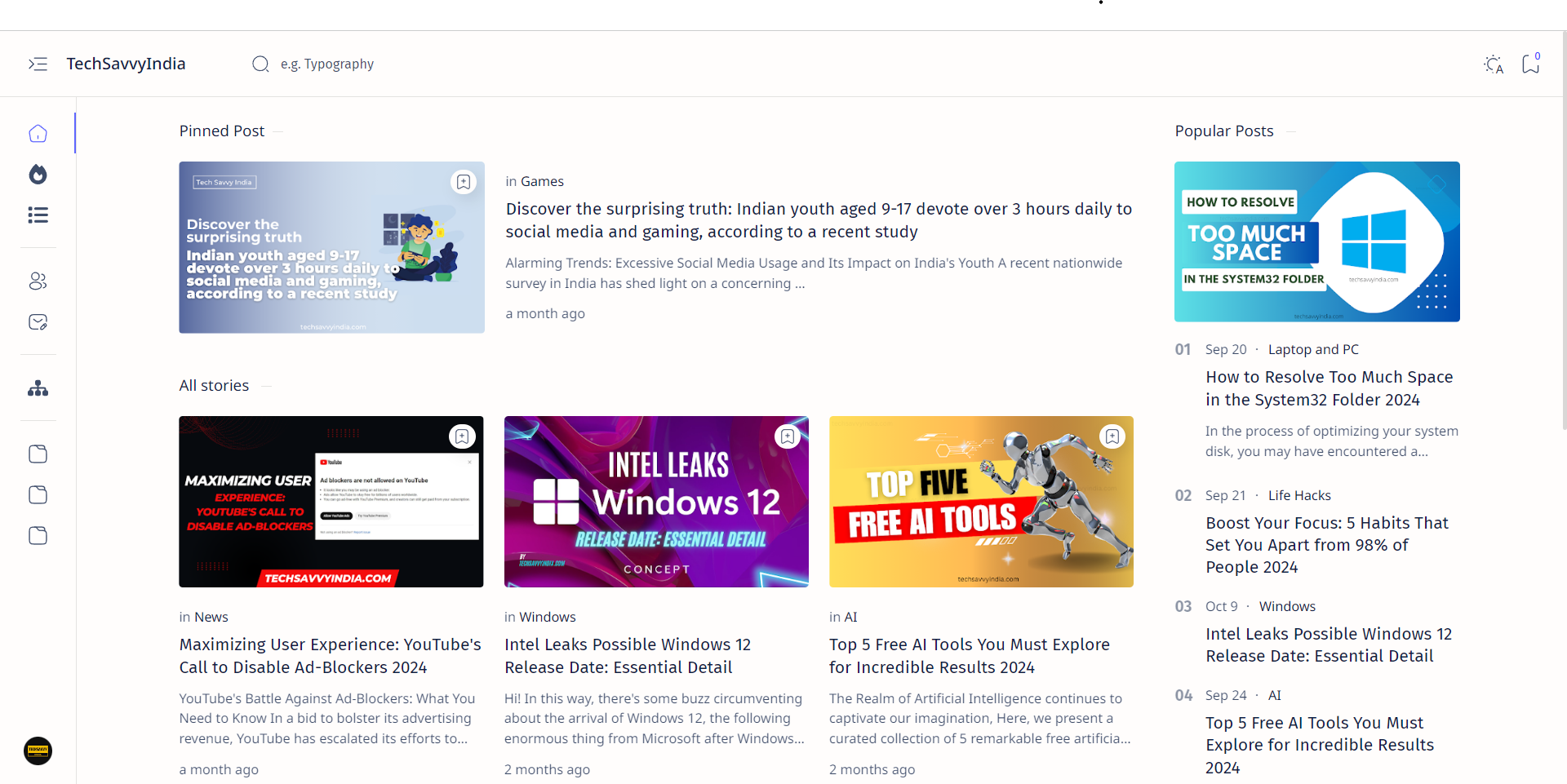This screenshot has height=784, width=1567.
Task: Open the contact envelope sidebar icon
Action: (x=38, y=322)
